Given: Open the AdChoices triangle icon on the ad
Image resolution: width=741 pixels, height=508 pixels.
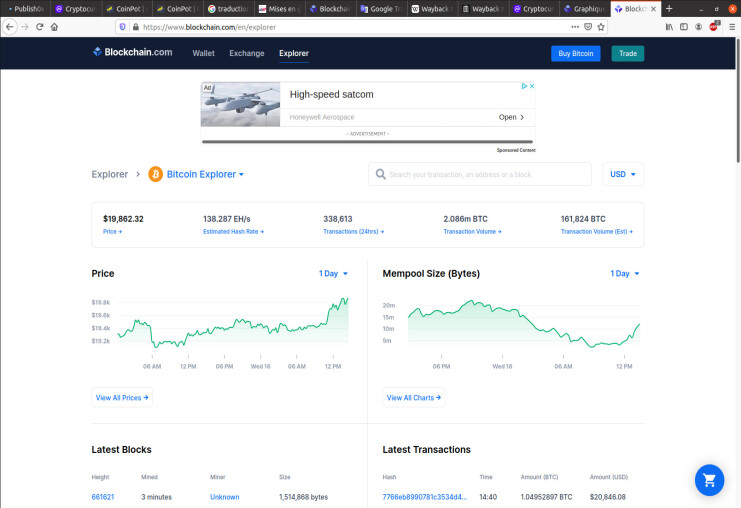Looking at the screenshot, I should tap(524, 86).
